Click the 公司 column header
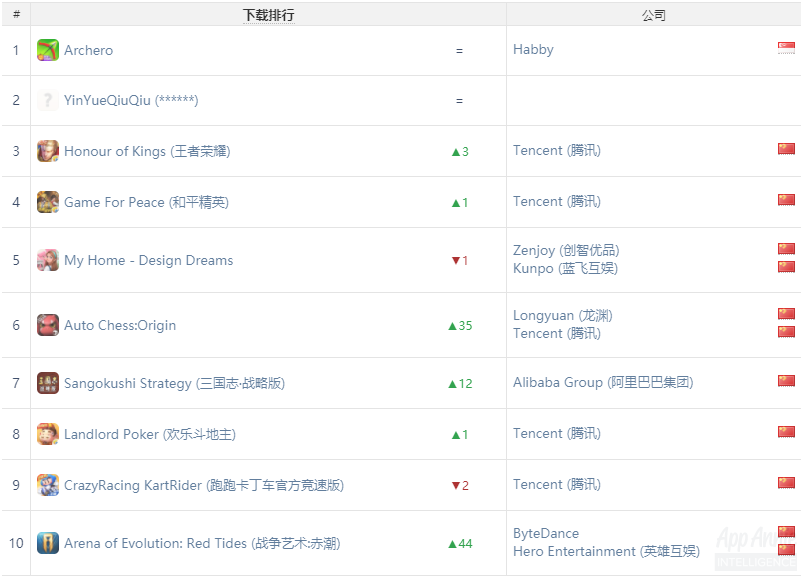805x579 pixels. [x=654, y=15]
